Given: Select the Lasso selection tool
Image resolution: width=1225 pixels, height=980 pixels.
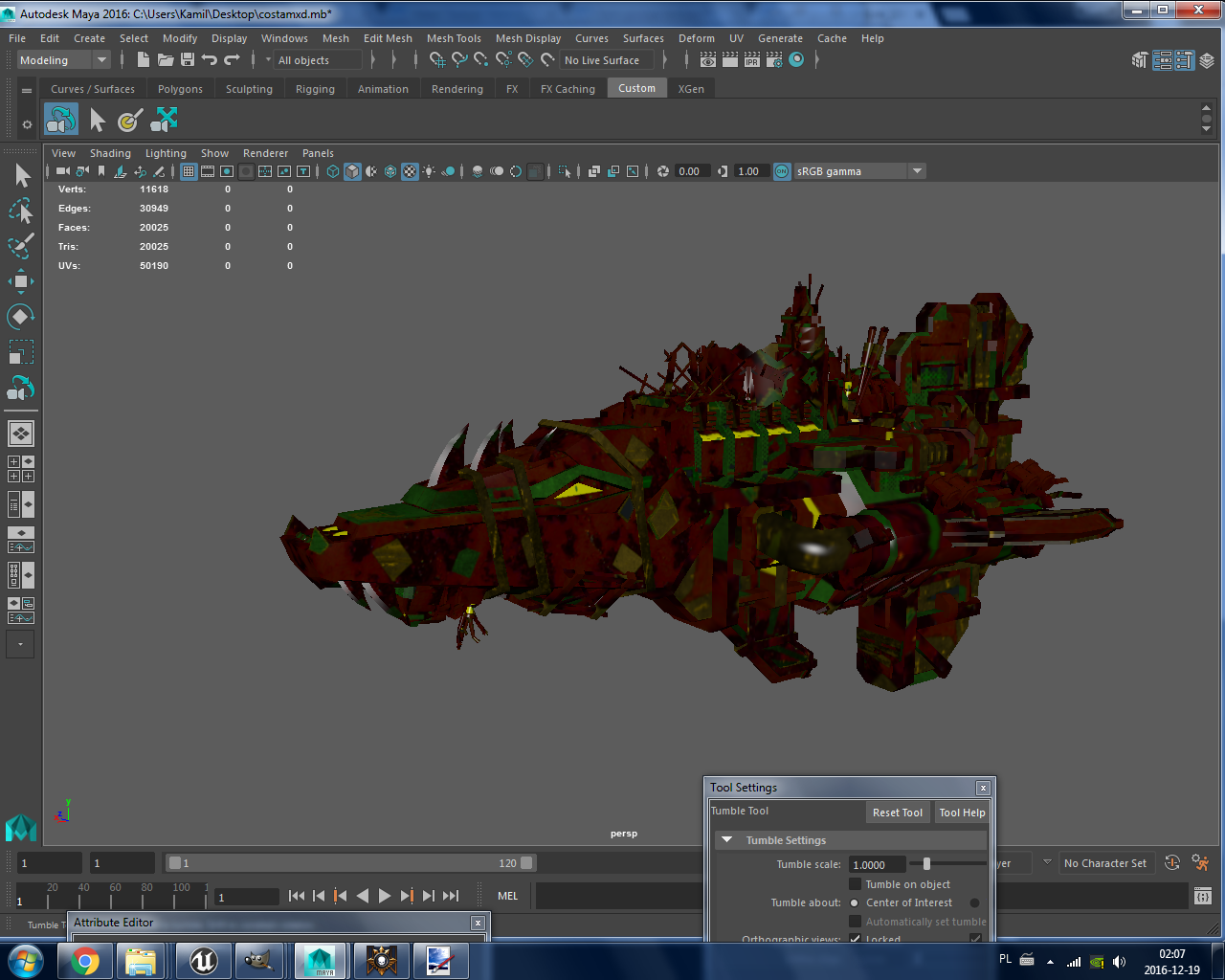Looking at the screenshot, I should [x=21, y=210].
